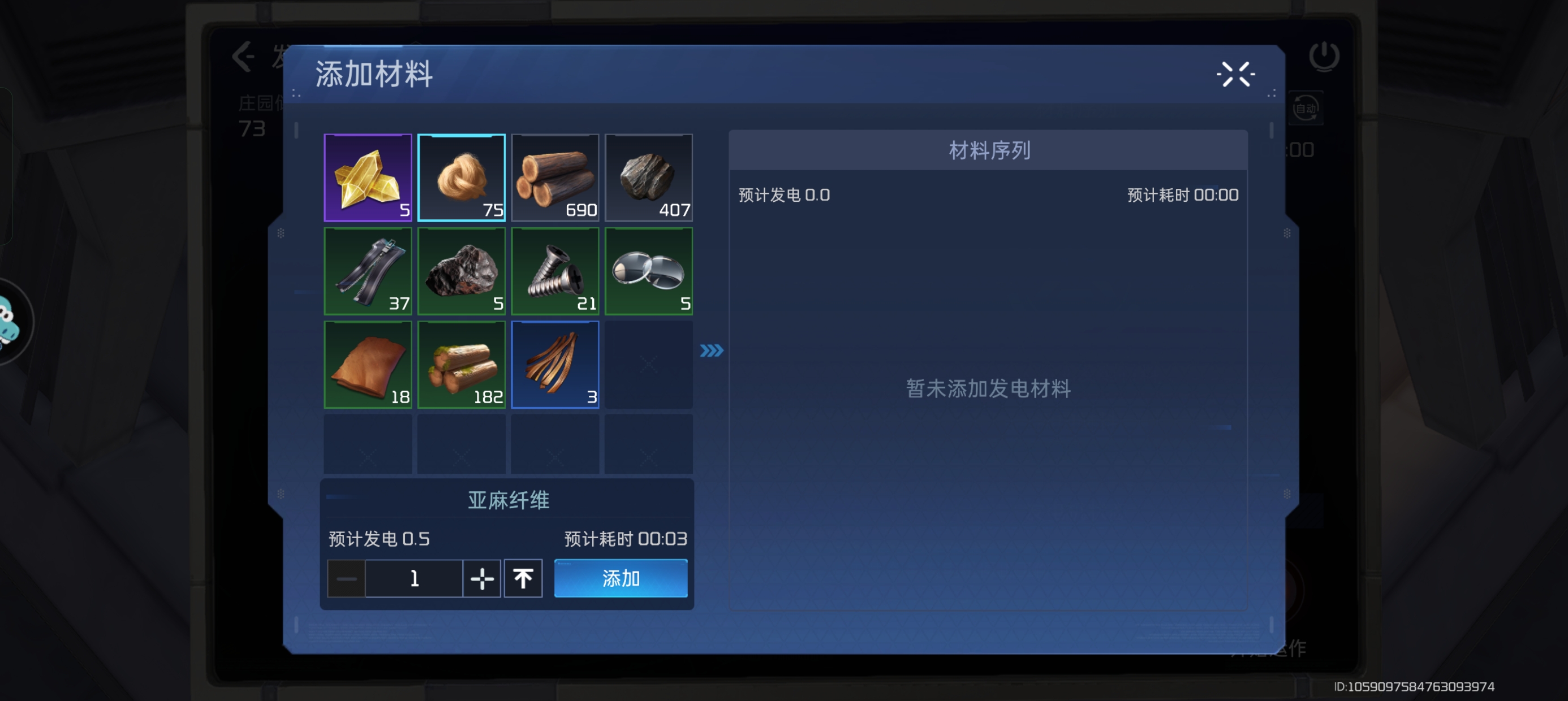Toggle the power button icon
Screen dimensions: 1568x701
pos(1324,57)
